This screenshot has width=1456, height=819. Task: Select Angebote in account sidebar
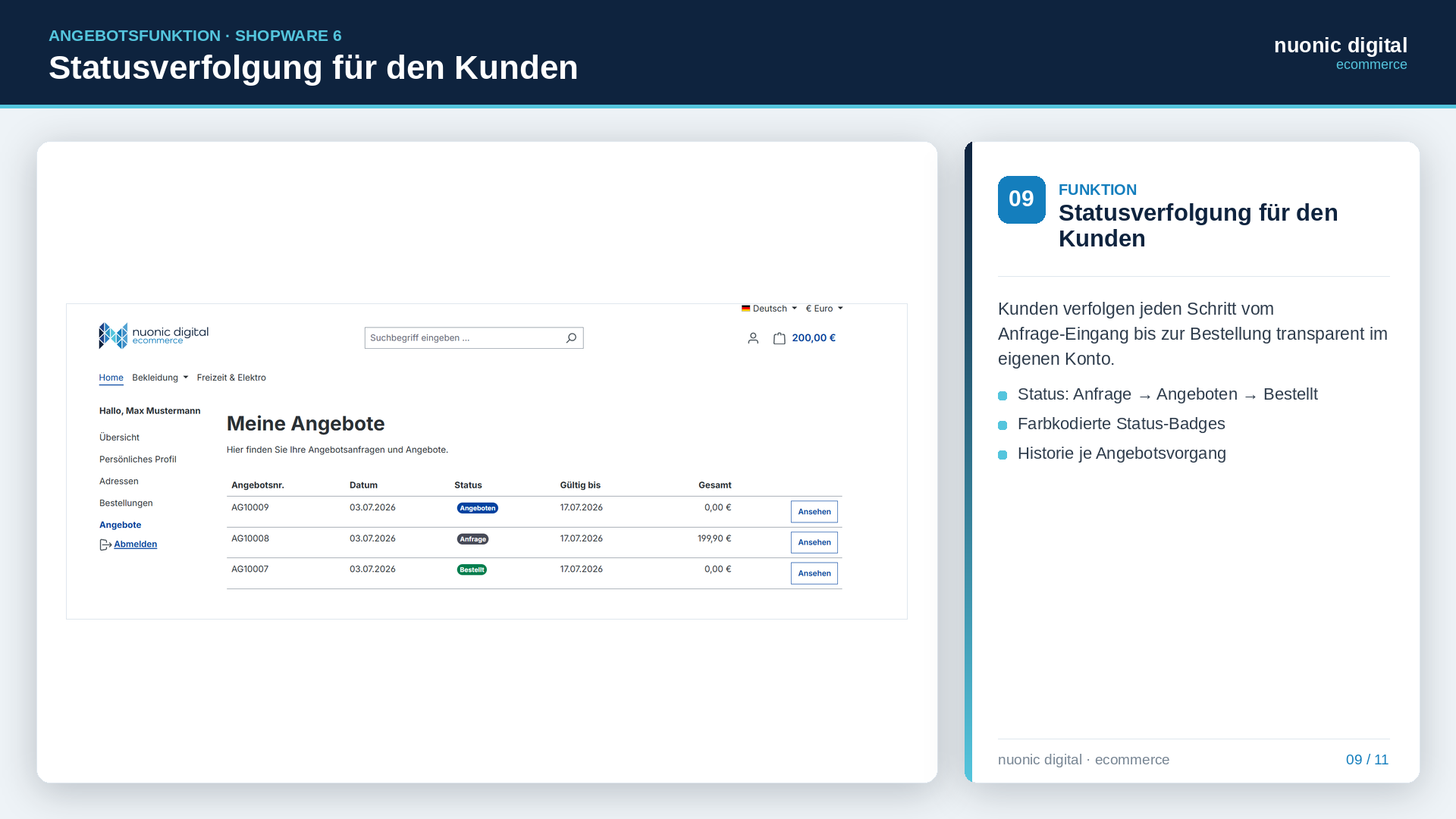120,525
